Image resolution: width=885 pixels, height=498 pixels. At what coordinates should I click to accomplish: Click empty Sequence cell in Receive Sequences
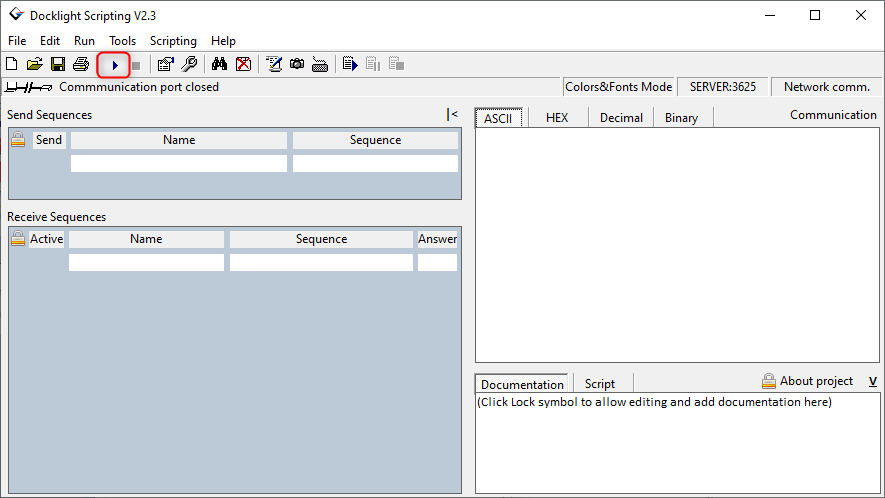(321, 262)
